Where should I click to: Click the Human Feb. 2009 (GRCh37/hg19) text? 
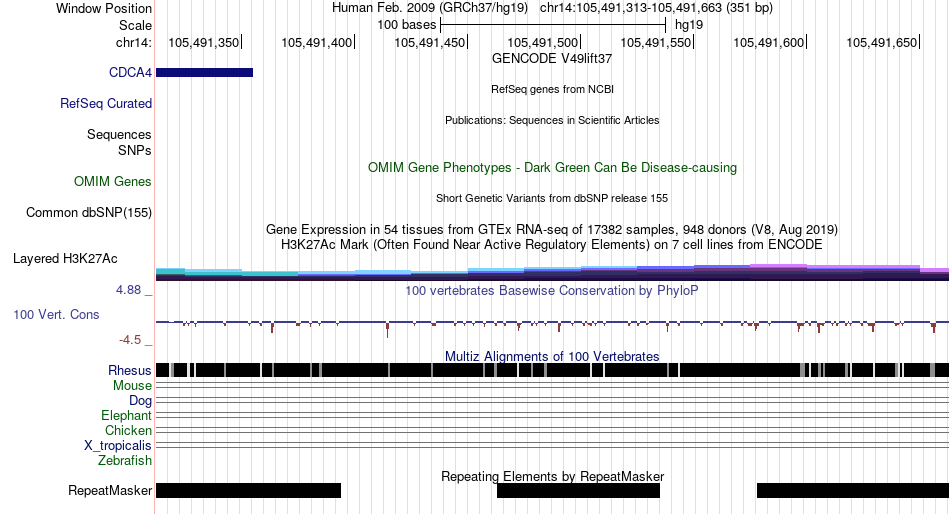pyautogui.click(x=430, y=8)
